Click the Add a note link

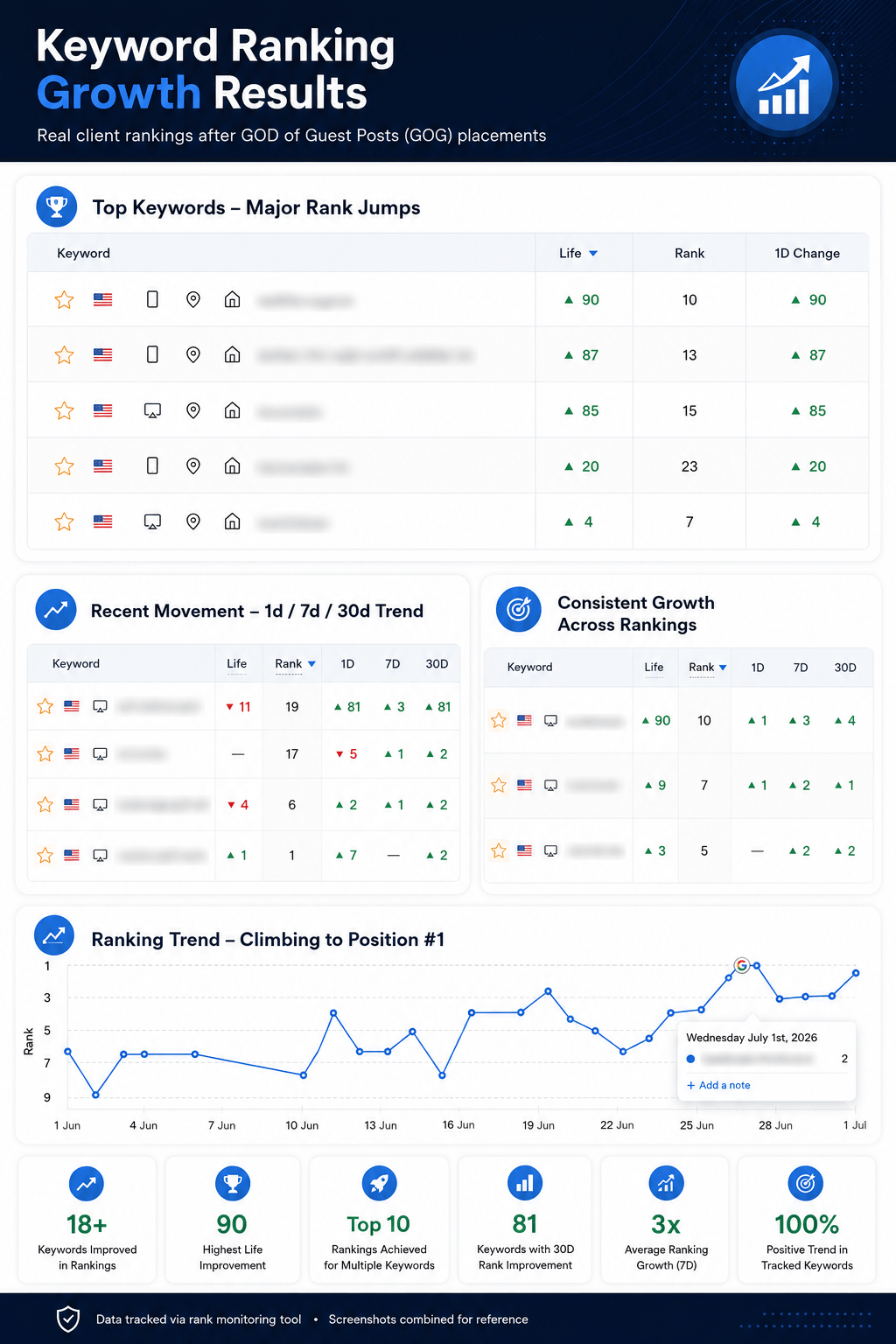[718, 1085]
